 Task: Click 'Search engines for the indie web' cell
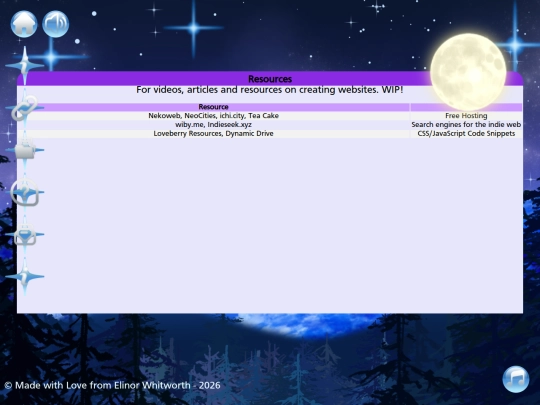pos(466,125)
